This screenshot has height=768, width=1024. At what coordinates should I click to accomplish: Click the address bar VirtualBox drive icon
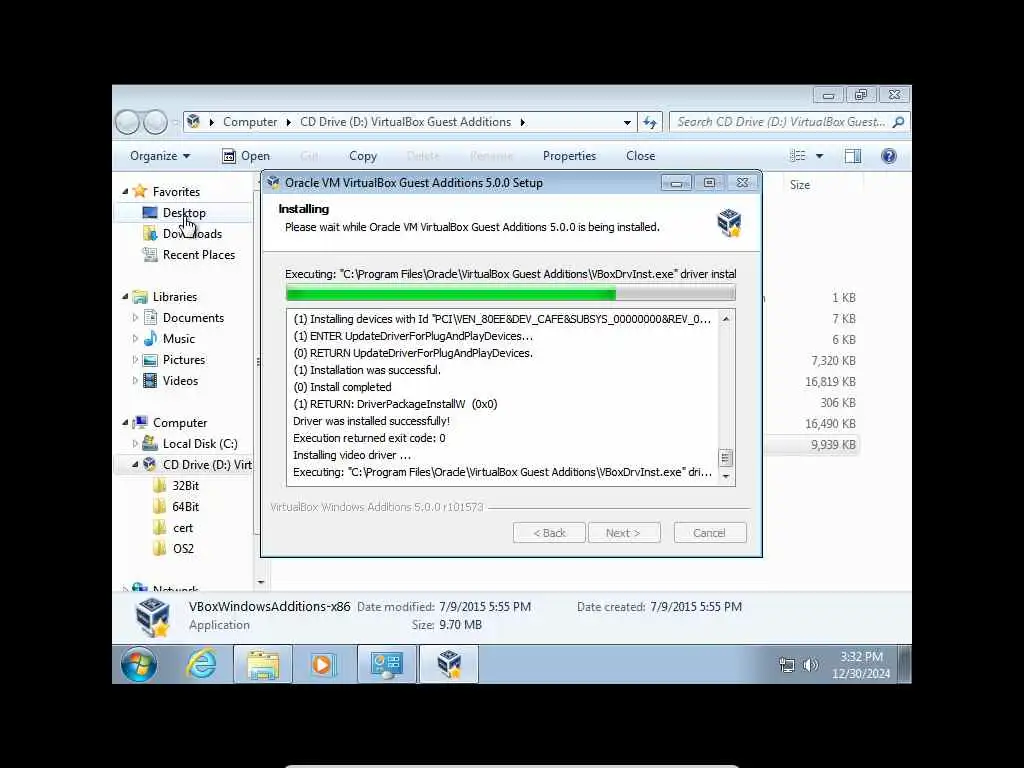pos(193,121)
